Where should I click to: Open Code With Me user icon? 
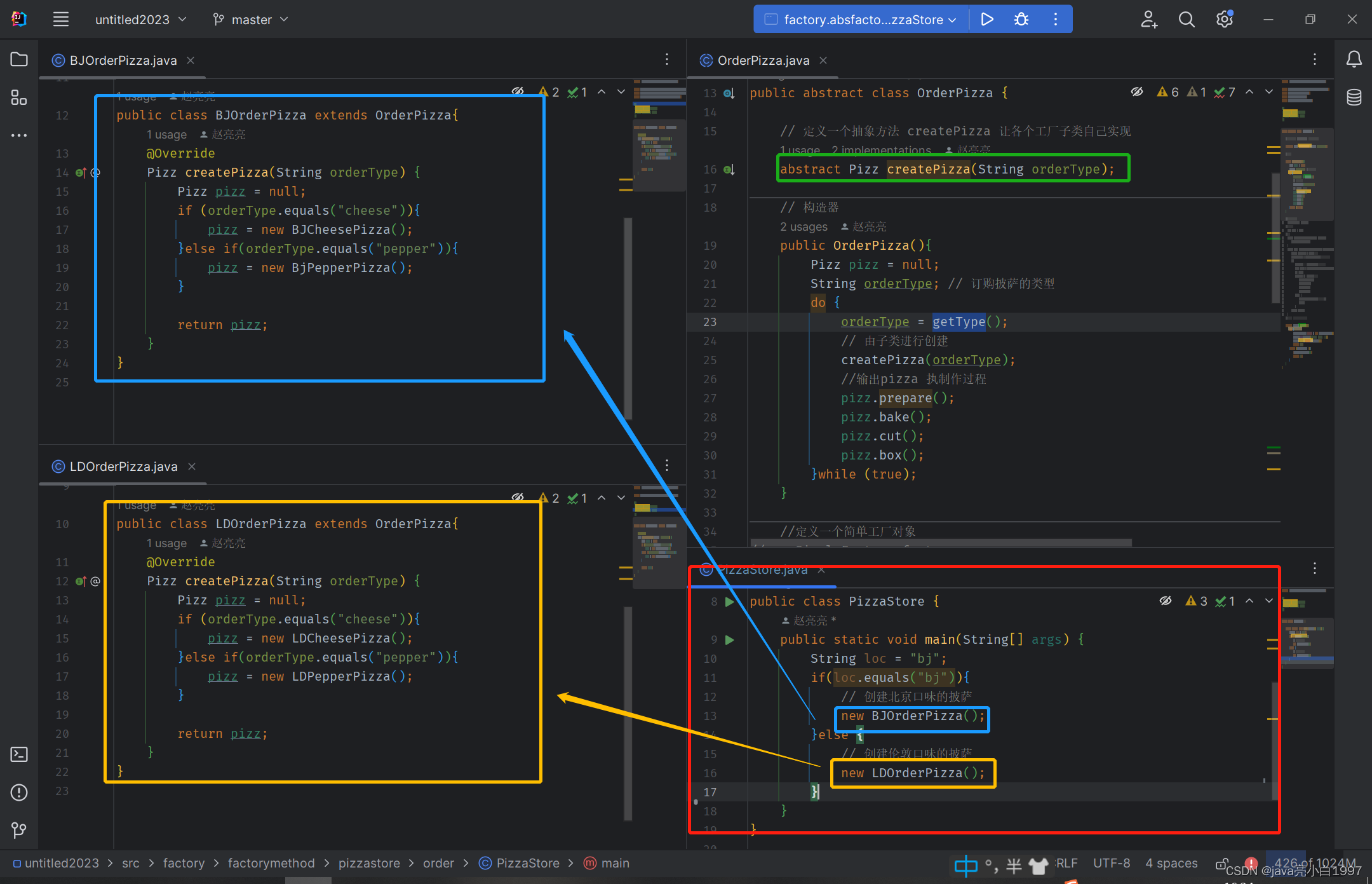click(1149, 20)
